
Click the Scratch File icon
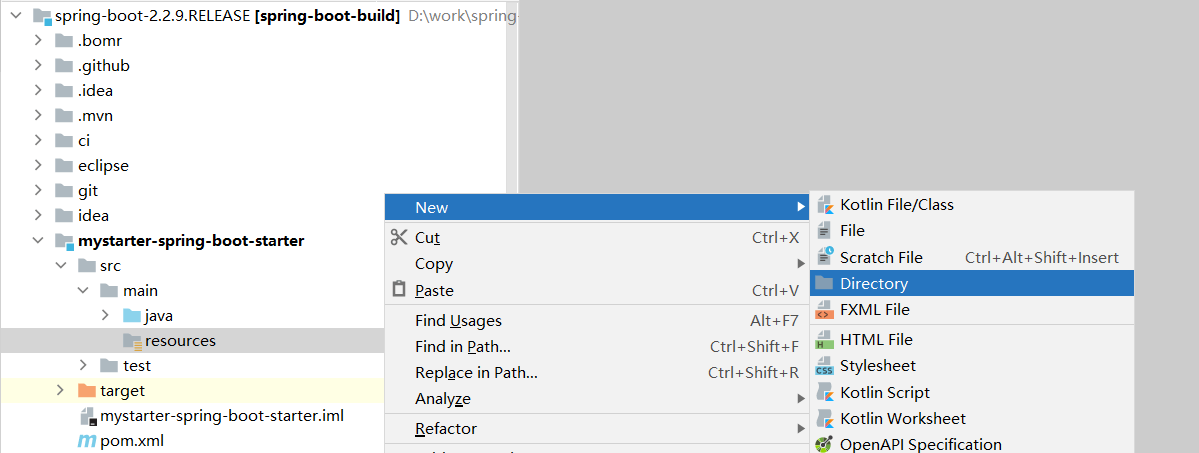click(x=825, y=257)
